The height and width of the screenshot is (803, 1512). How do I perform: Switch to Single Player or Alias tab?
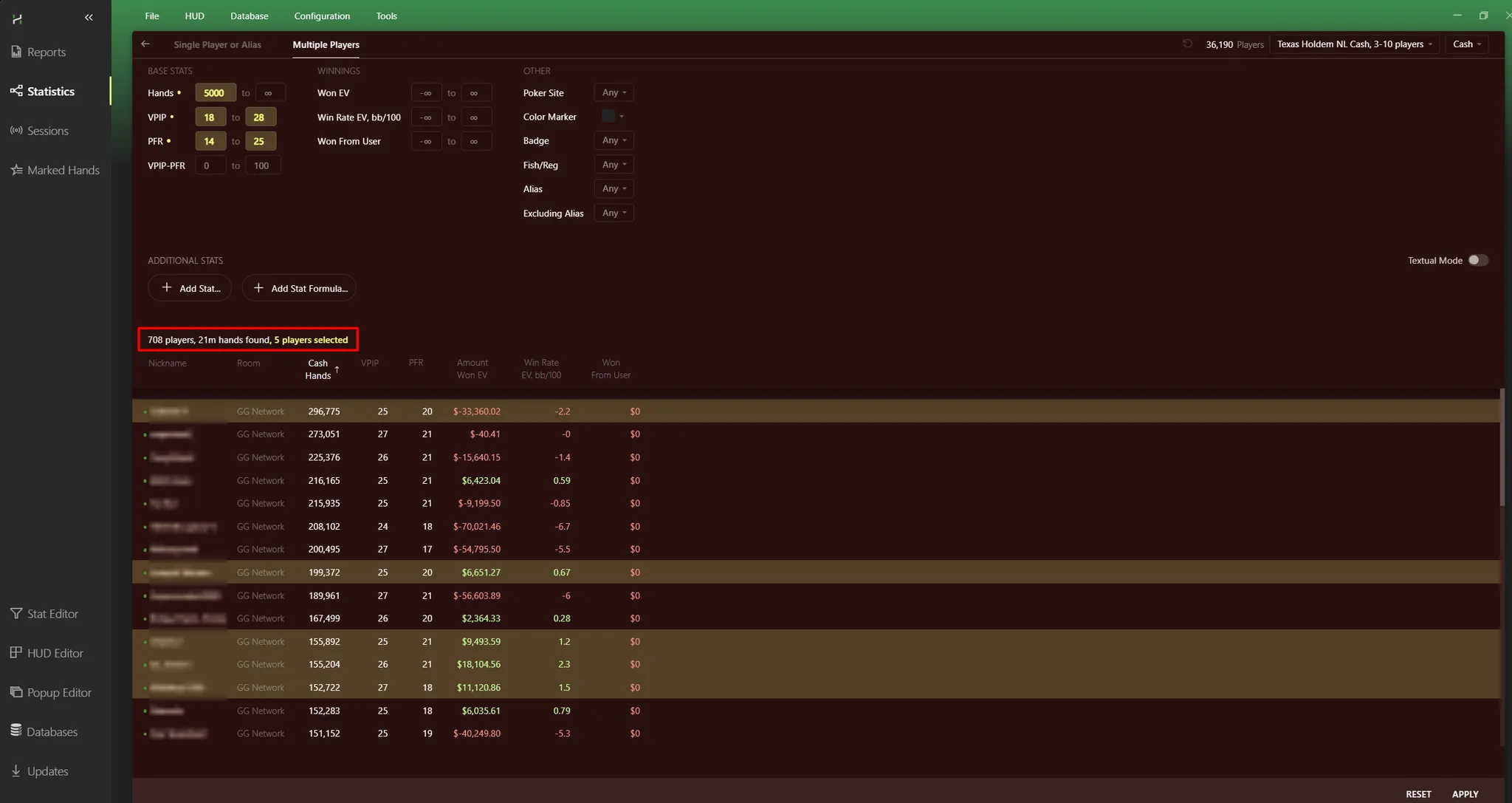tap(217, 45)
